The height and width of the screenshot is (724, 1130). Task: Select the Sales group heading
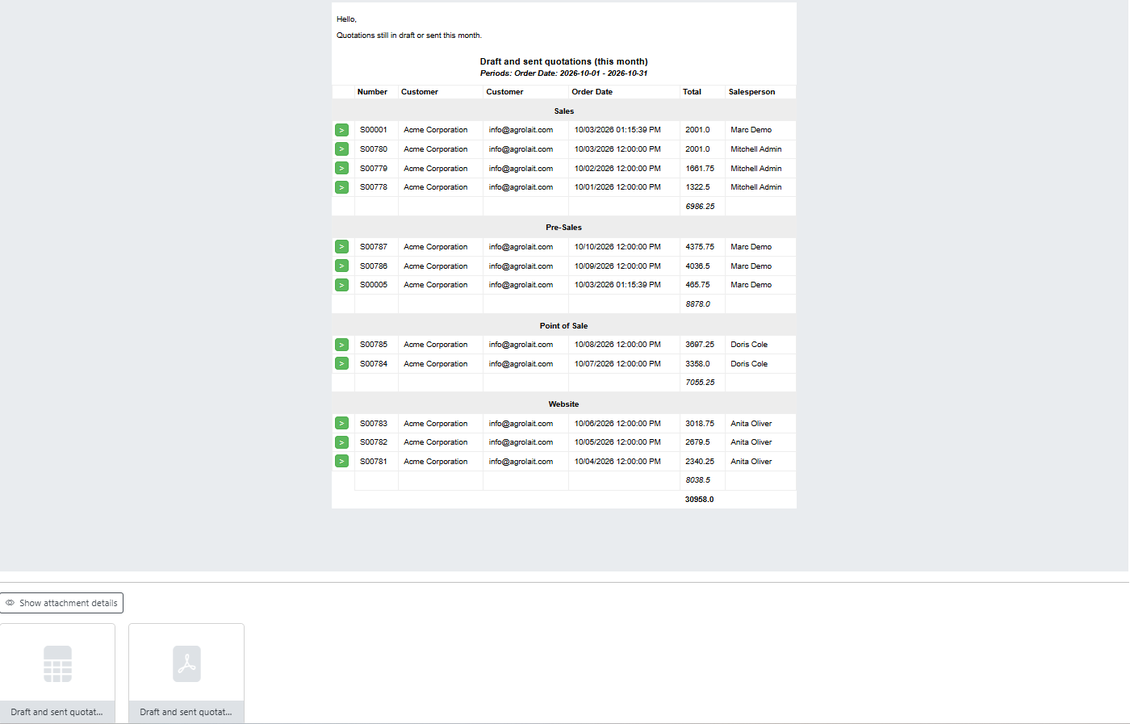pos(564,112)
